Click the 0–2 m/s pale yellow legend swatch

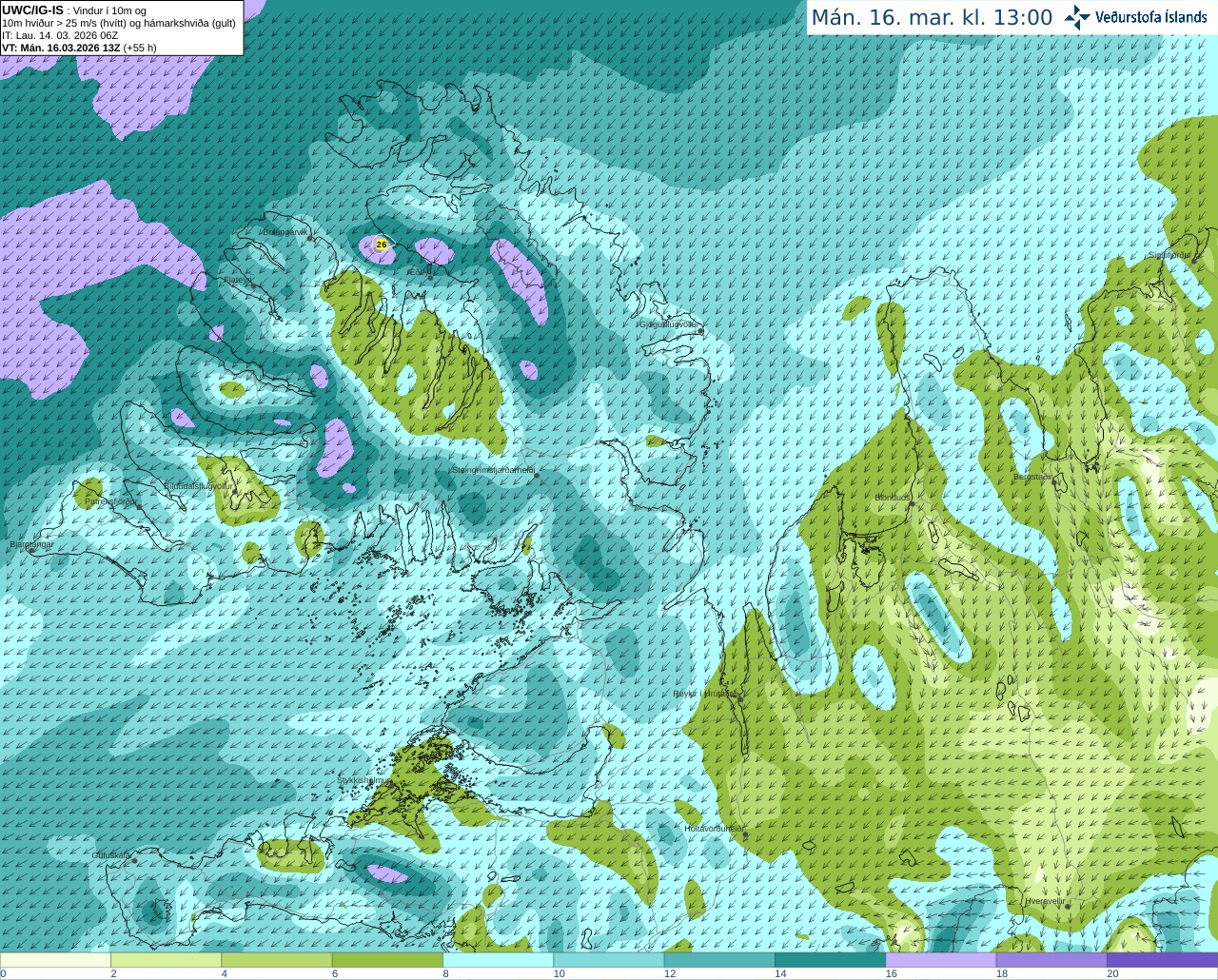coord(55,960)
